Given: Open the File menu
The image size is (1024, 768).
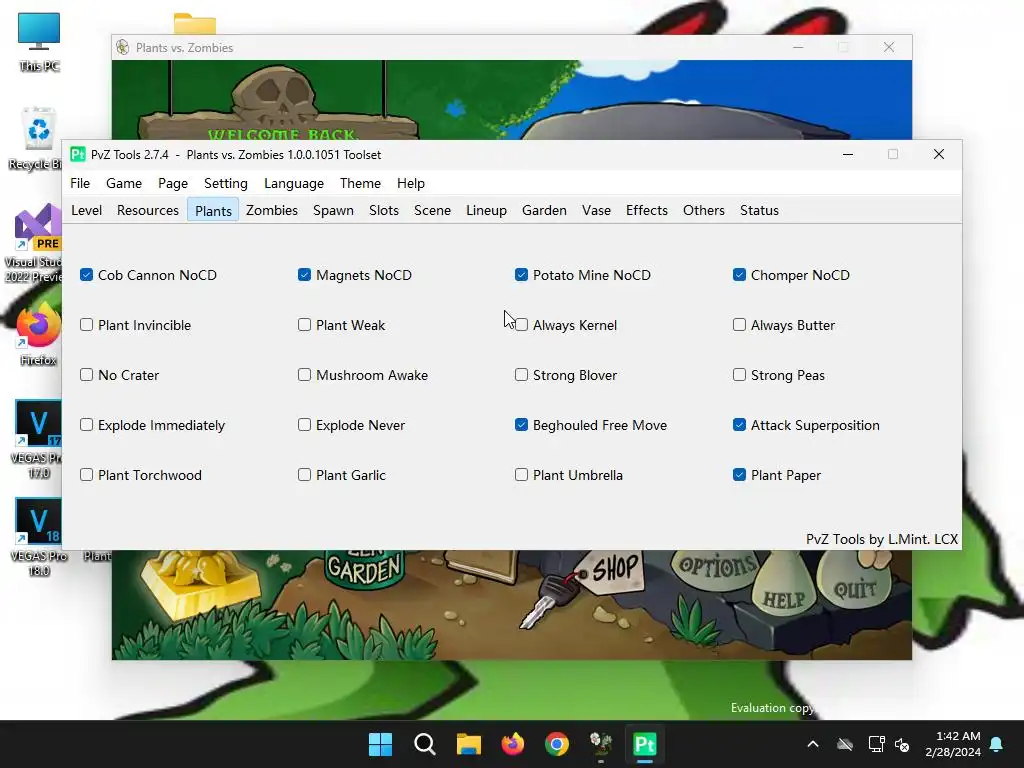Looking at the screenshot, I should tap(80, 184).
